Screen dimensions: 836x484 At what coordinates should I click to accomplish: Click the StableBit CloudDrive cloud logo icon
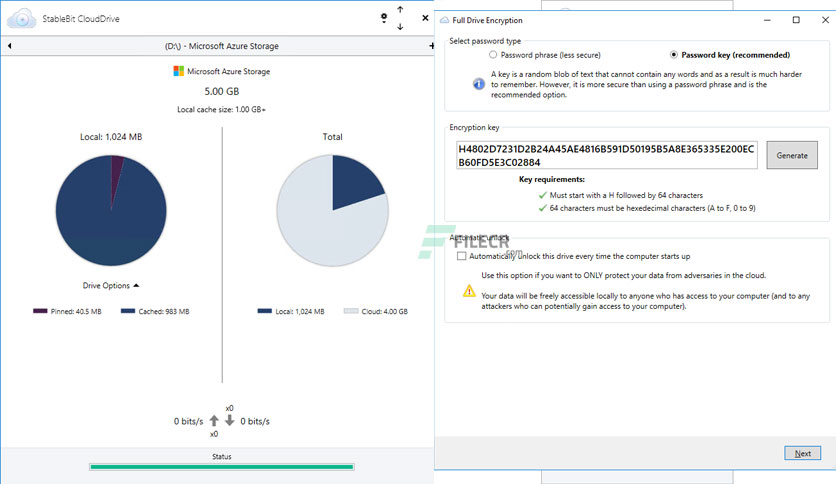tap(21, 19)
